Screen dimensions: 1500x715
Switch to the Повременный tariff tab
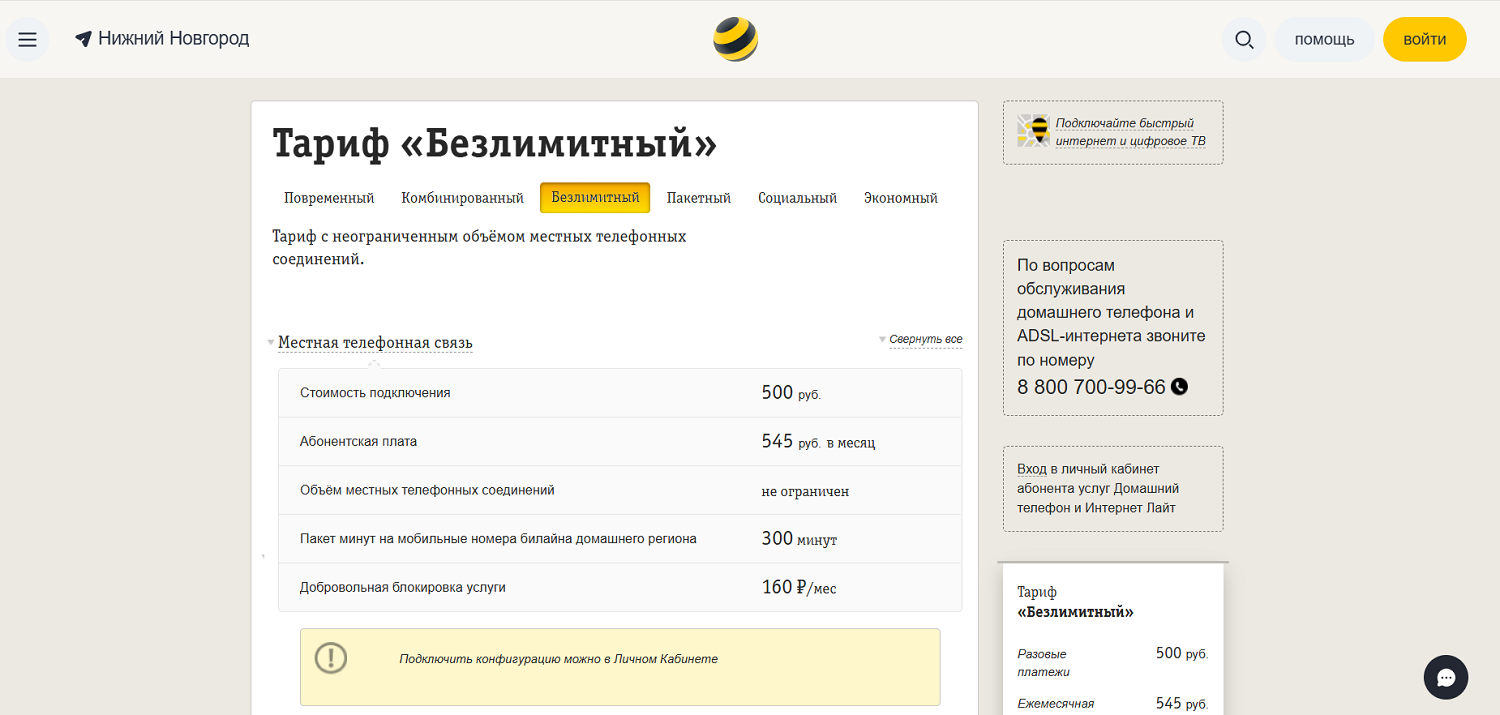coord(329,198)
